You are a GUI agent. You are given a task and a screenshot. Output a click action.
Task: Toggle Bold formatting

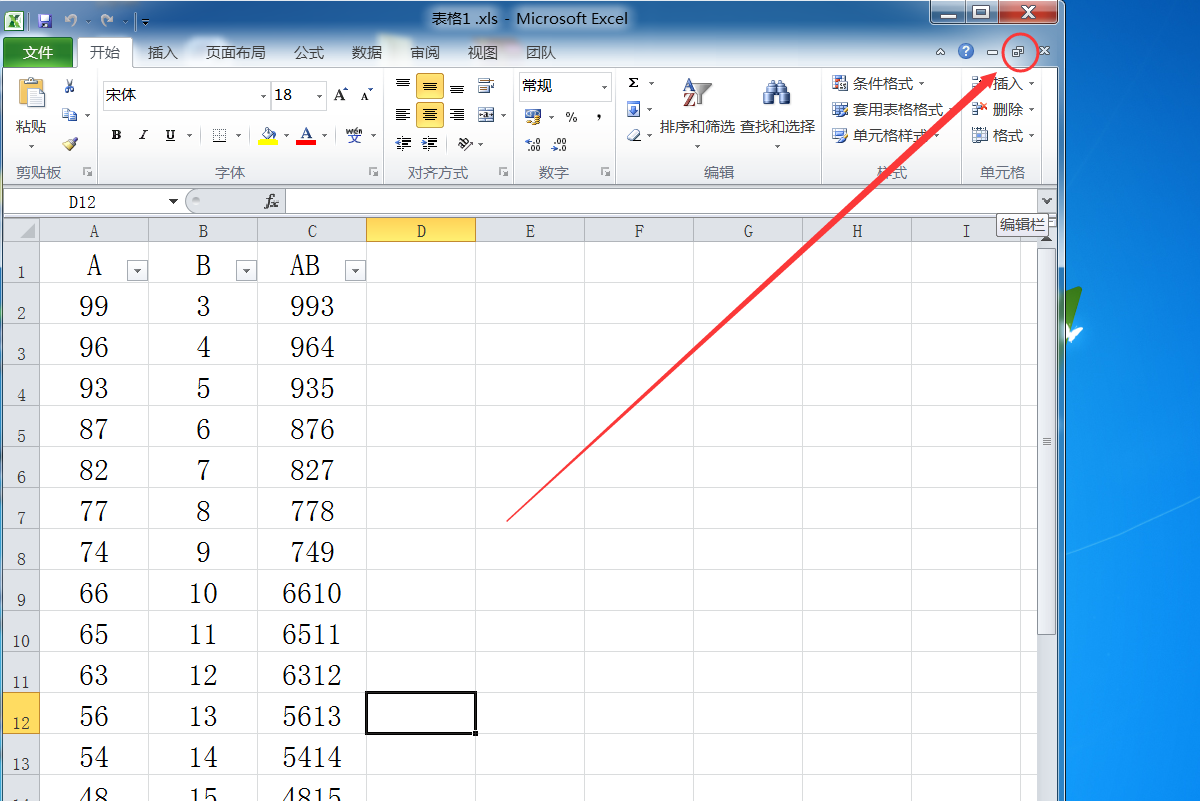(x=116, y=135)
